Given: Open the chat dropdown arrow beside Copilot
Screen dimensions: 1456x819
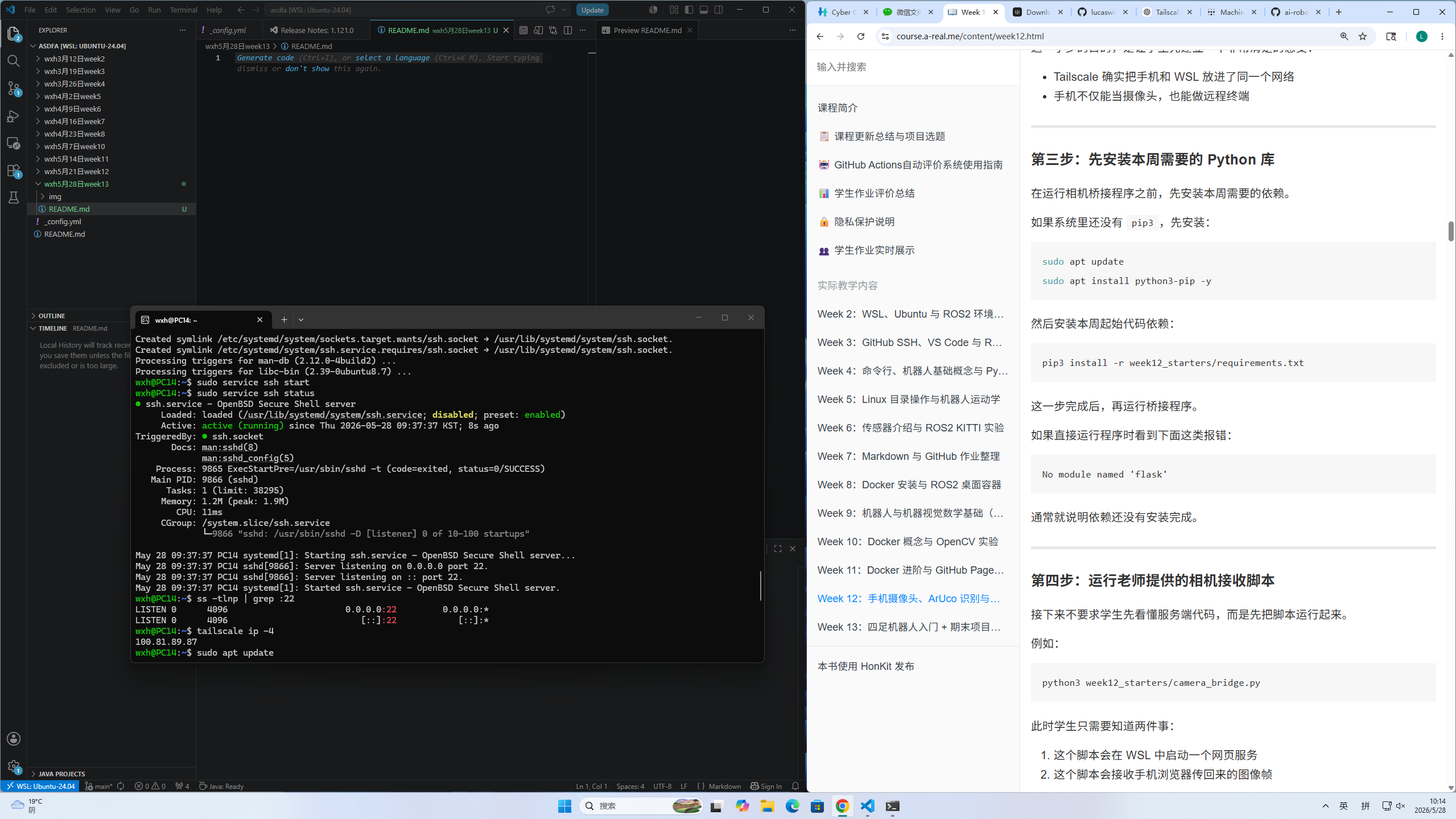Looking at the screenshot, I should [564, 10].
